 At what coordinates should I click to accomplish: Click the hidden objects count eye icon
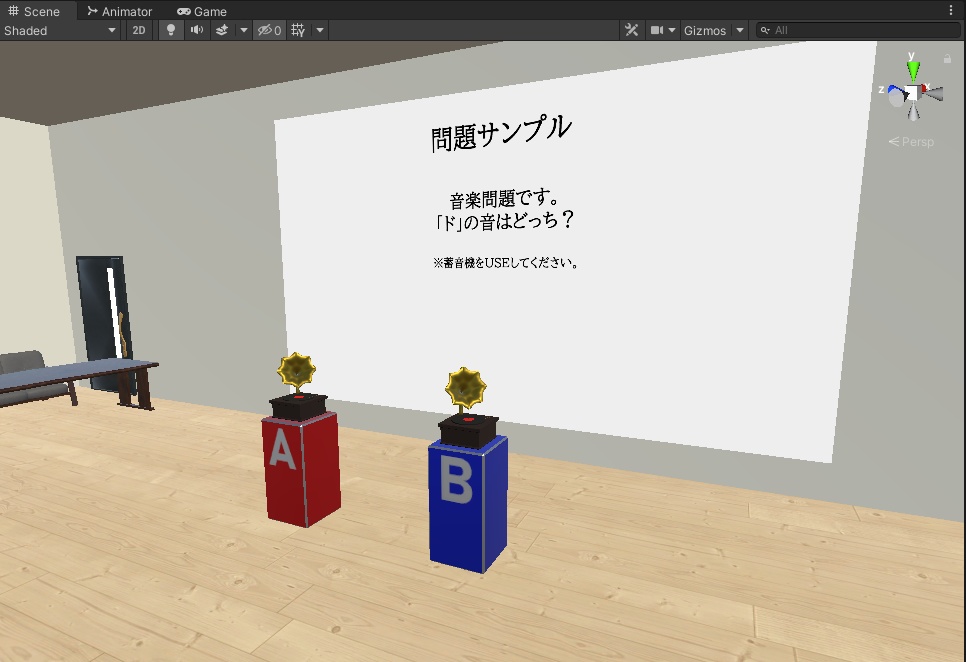[x=266, y=30]
